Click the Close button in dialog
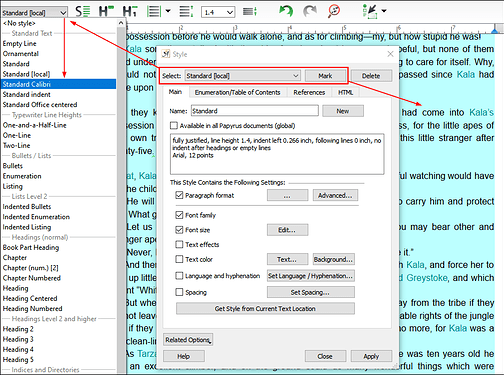The height and width of the screenshot is (375, 504). 325,356
